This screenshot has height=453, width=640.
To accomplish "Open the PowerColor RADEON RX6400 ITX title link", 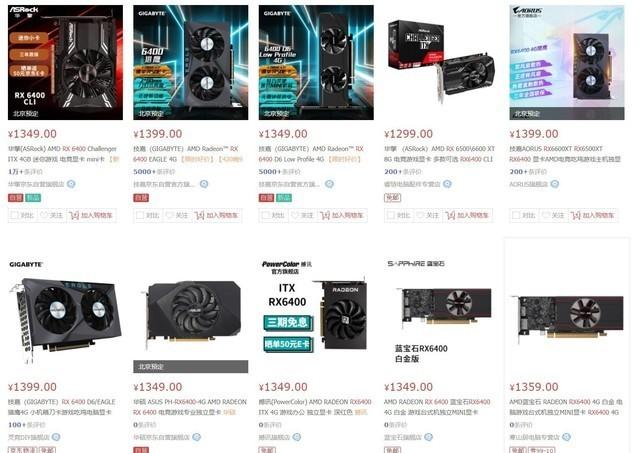I will tap(315, 407).
